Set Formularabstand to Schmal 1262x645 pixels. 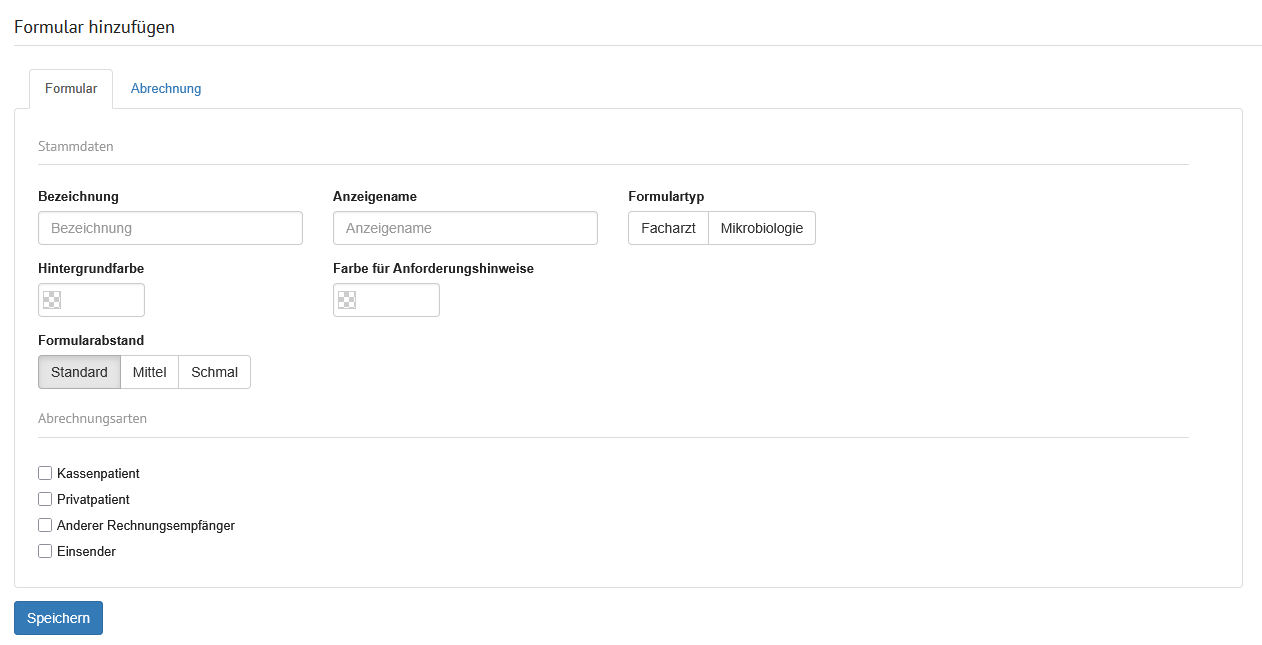pos(214,372)
